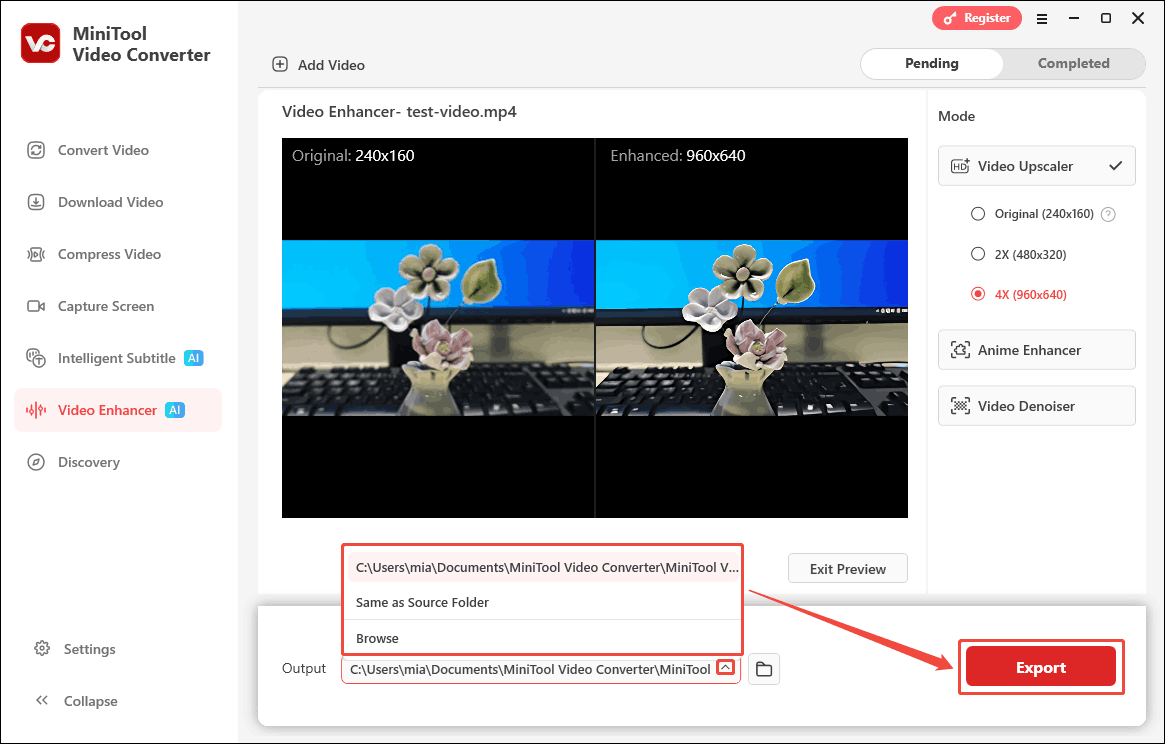Image resolution: width=1165 pixels, height=744 pixels.
Task: Collapse the output path dropdown arrow
Action: [x=726, y=668]
